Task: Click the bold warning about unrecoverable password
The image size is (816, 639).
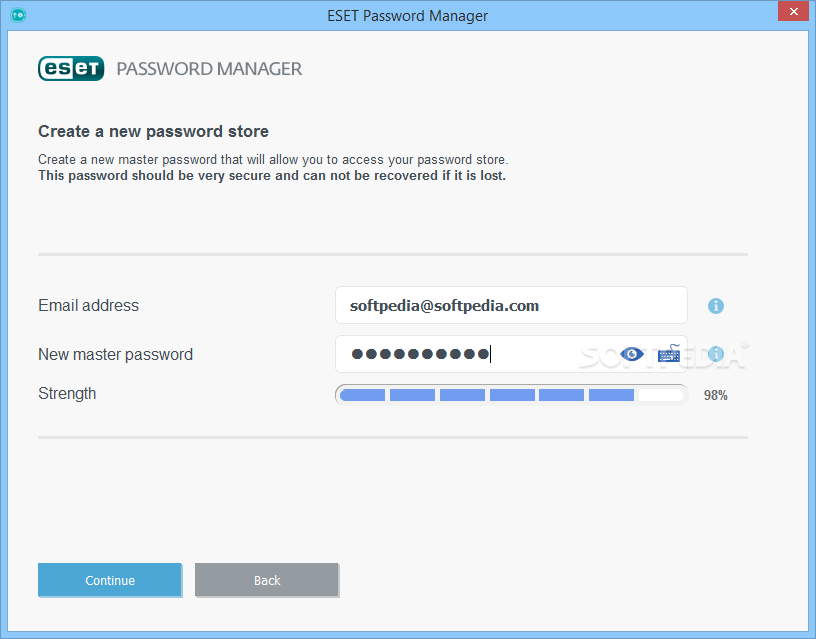Action: (272, 175)
